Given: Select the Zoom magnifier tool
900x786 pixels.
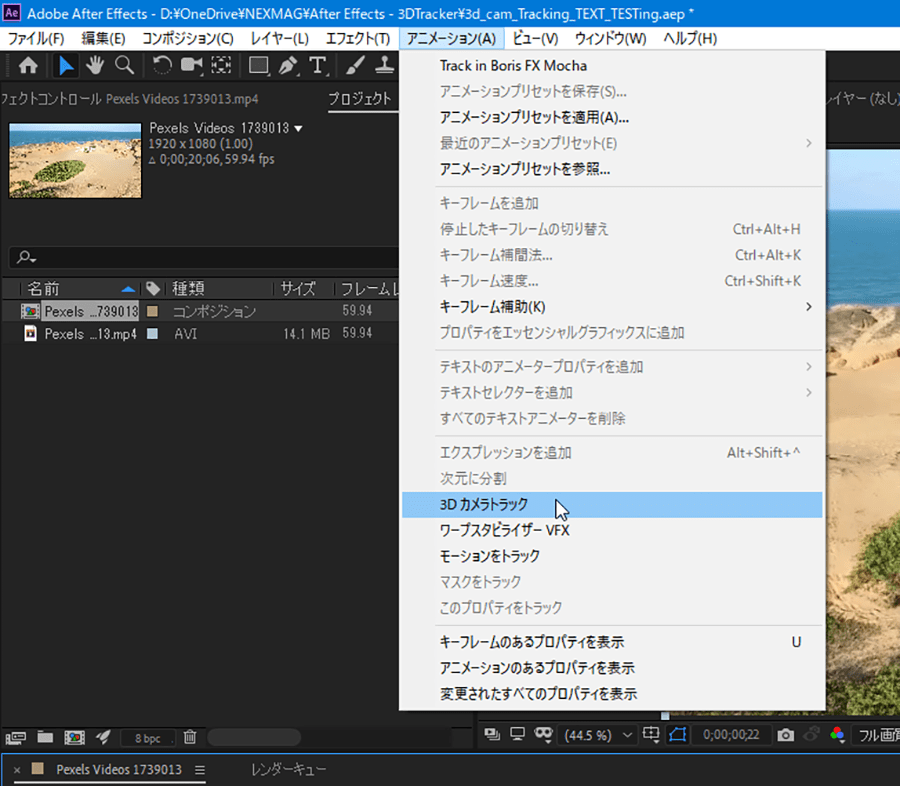Looking at the screenshot, I should pos(124,65).
